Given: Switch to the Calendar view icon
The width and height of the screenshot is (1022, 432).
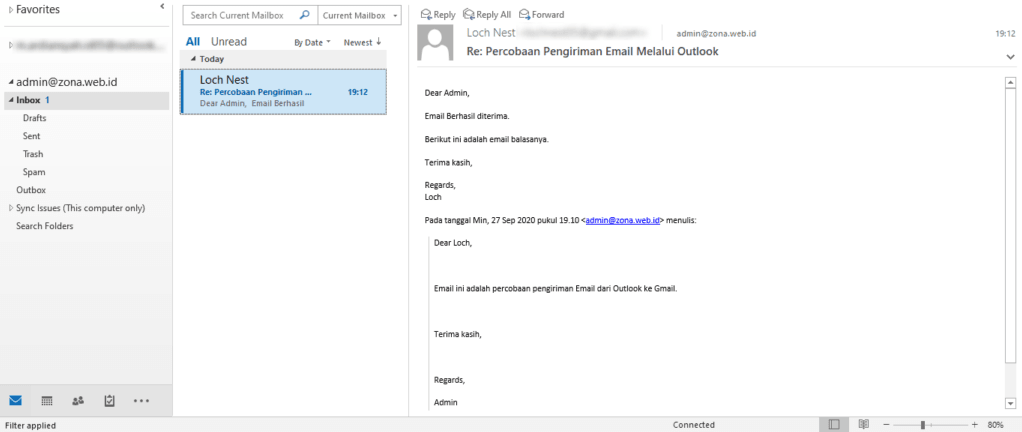Looking at the screenshot, I should pos(47,401).
